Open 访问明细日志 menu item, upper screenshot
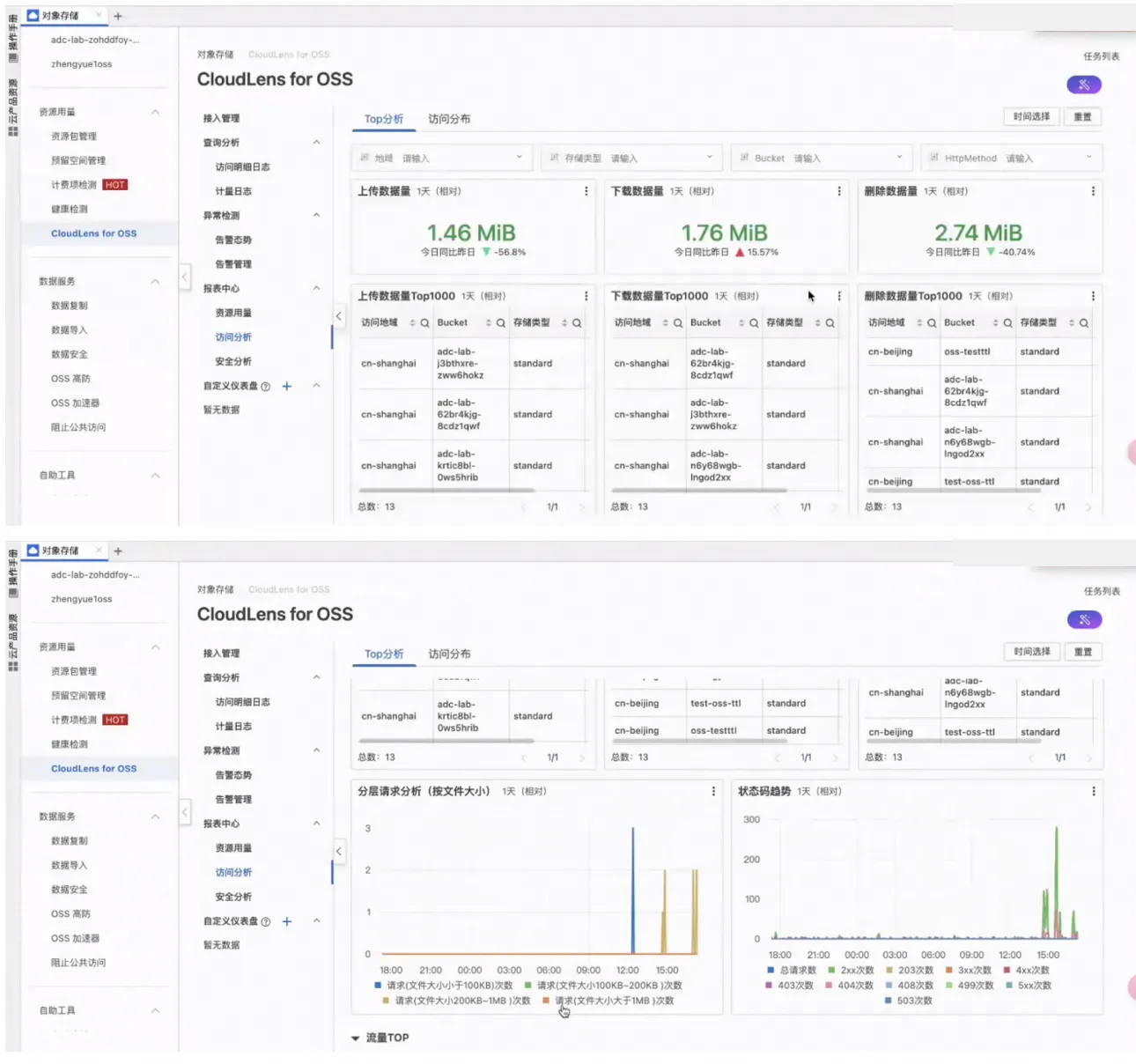This screenshot has width=1136, height=1064. click(243, 167)
